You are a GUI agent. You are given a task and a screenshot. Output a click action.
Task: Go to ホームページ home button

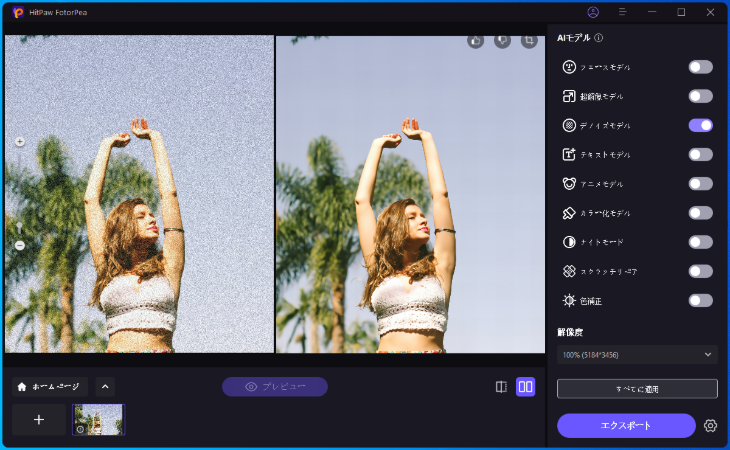pyautogui.click(x=50, y=387)
